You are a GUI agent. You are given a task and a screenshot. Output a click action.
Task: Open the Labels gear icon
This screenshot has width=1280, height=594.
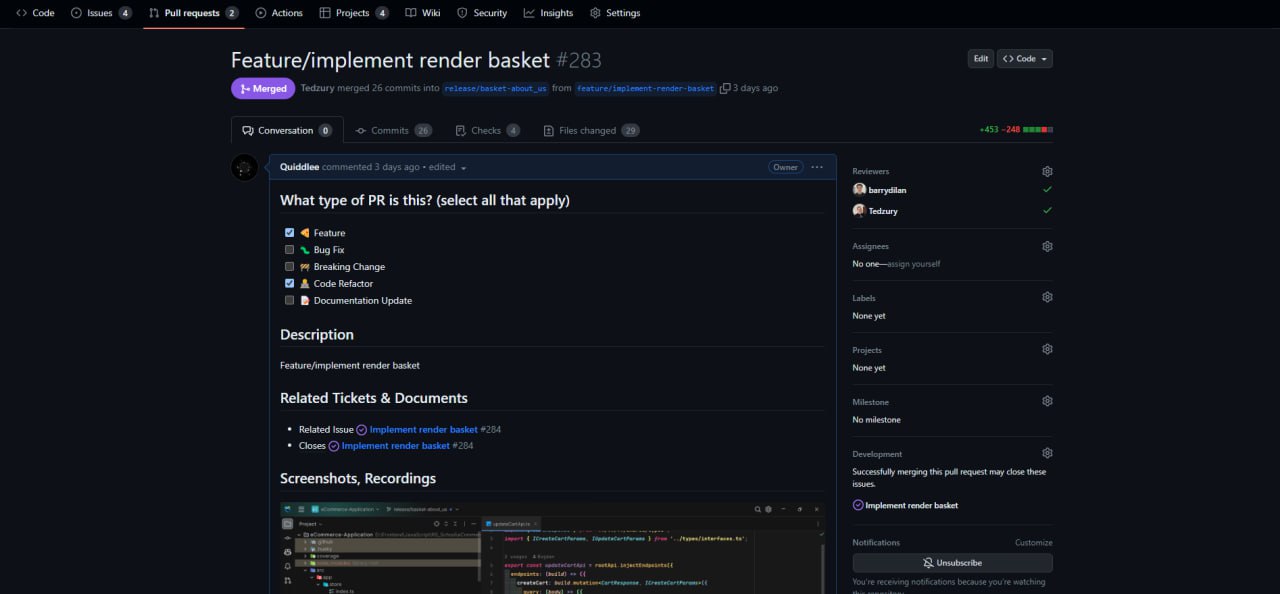point(1047,298)
